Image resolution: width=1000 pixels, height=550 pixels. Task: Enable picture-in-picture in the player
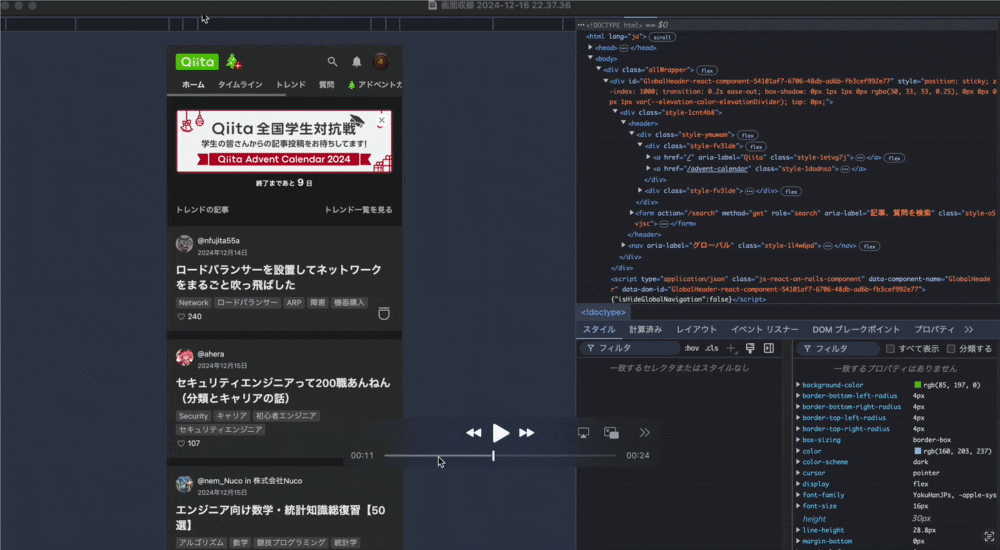point(611,433)
